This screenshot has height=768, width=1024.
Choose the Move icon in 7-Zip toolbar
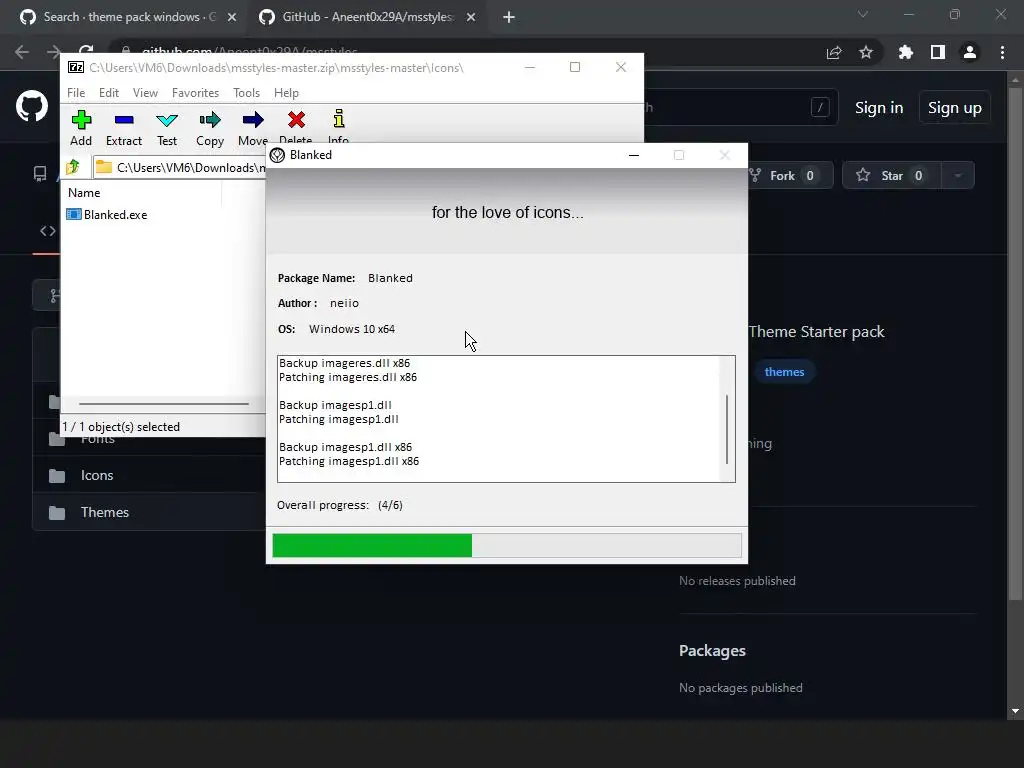coord(253,128)
